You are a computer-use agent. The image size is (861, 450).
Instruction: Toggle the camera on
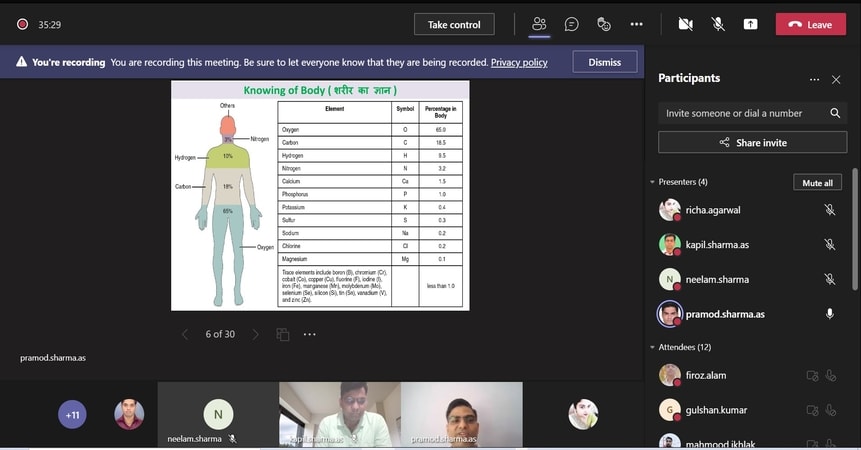pos(685,24)
